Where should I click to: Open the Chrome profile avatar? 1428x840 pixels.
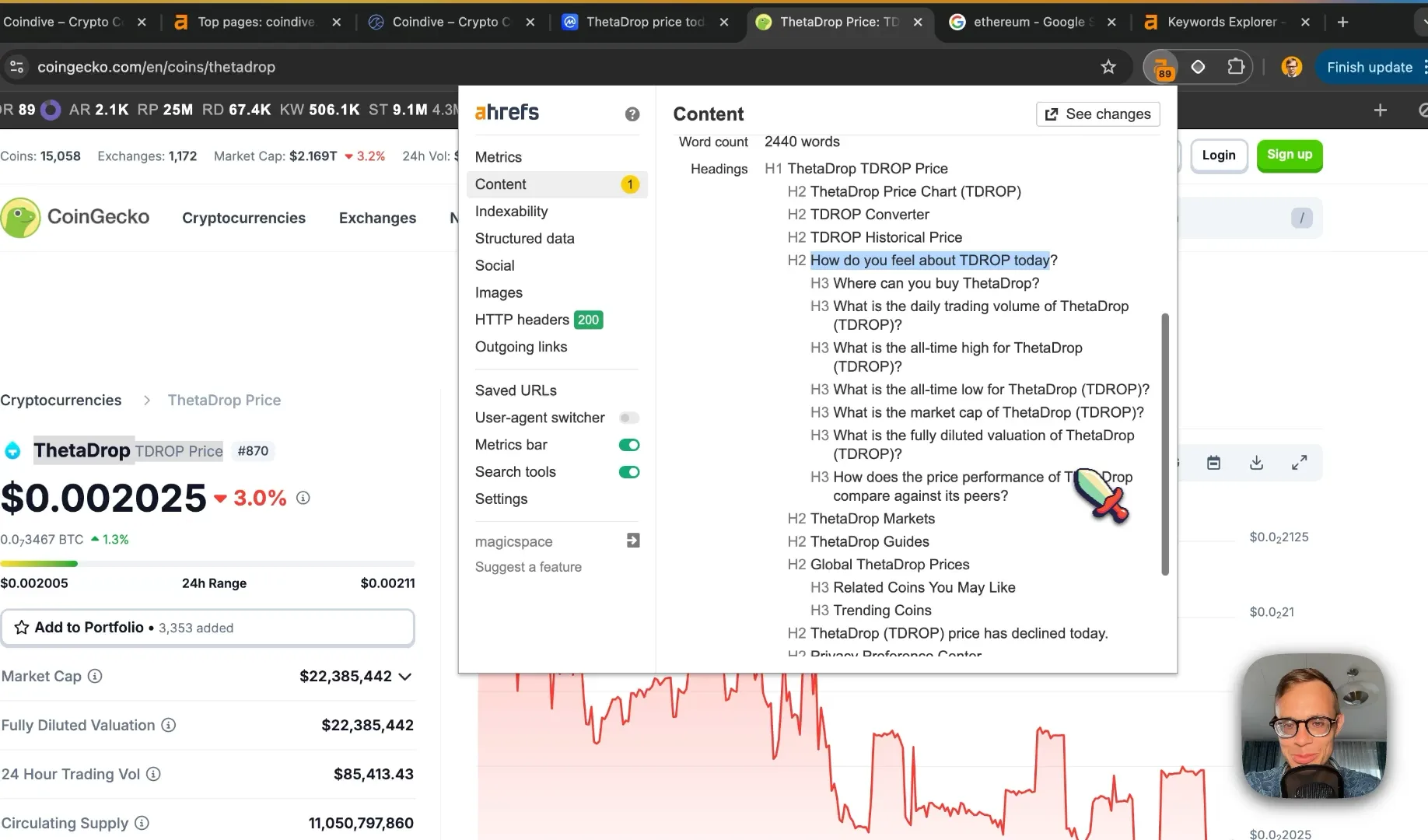[1291, 67]
